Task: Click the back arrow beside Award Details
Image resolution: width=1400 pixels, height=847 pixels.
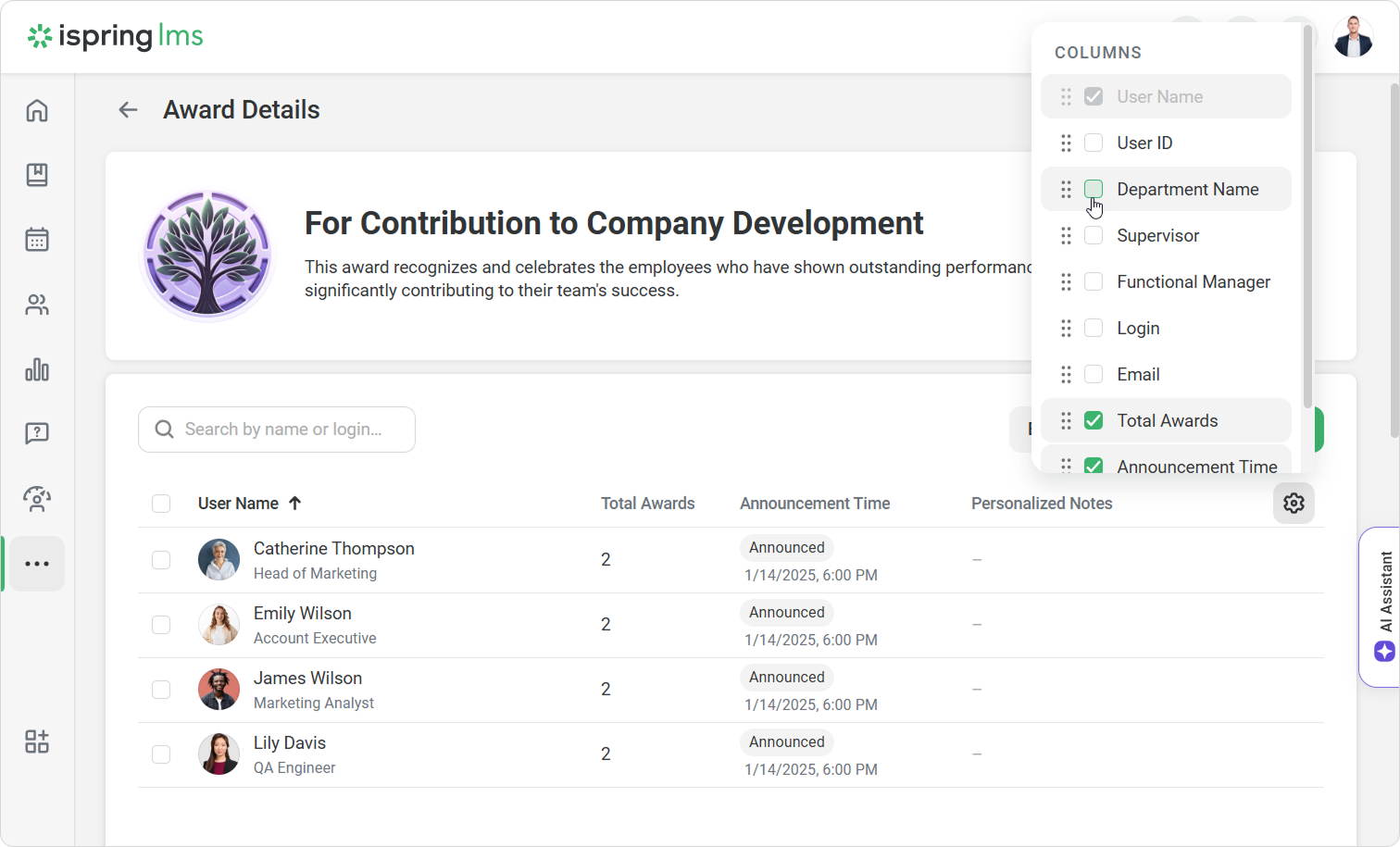Action: pos(128,110)
